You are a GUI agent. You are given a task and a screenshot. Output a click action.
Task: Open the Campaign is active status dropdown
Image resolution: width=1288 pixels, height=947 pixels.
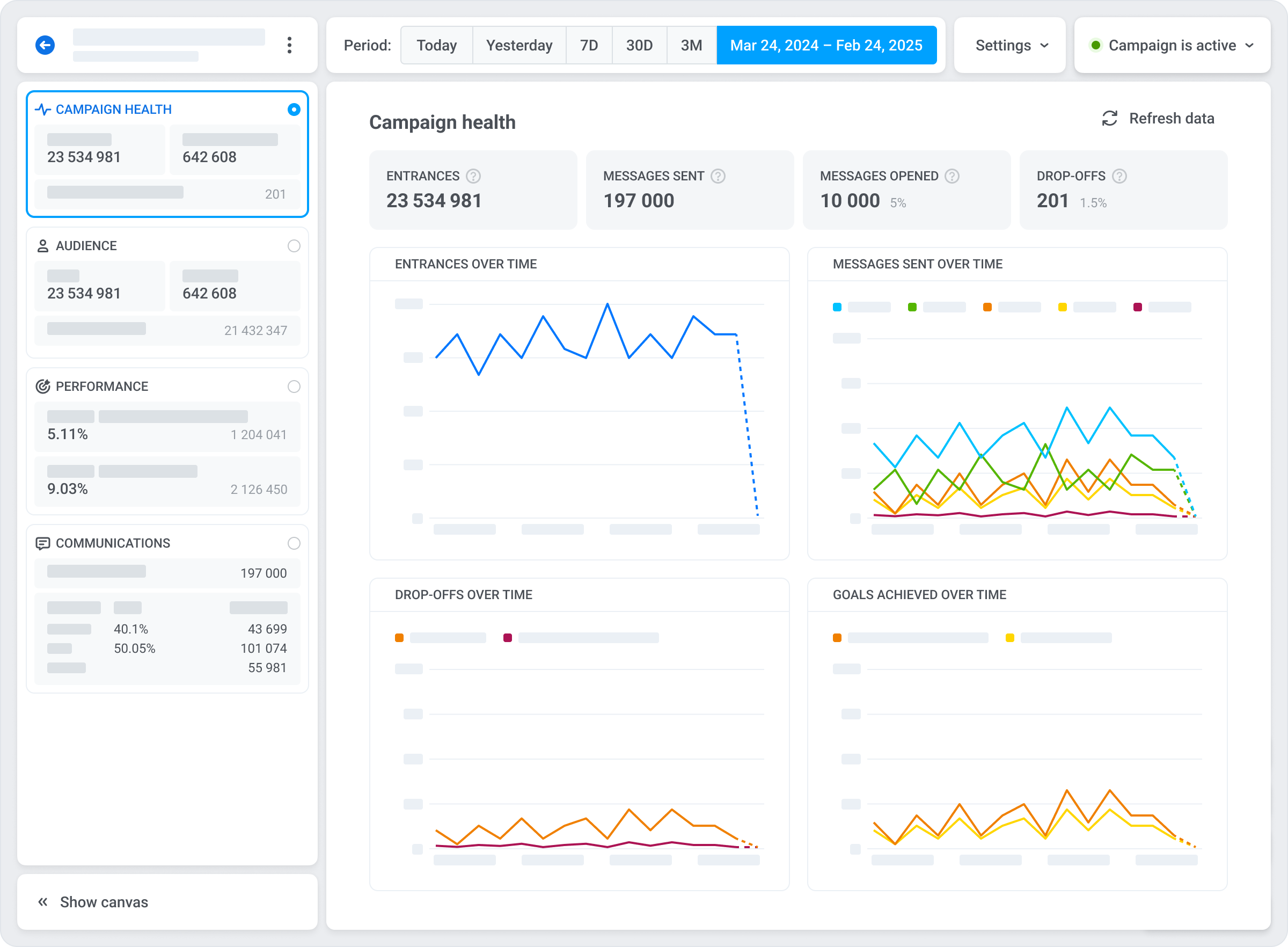(1172, 45)
